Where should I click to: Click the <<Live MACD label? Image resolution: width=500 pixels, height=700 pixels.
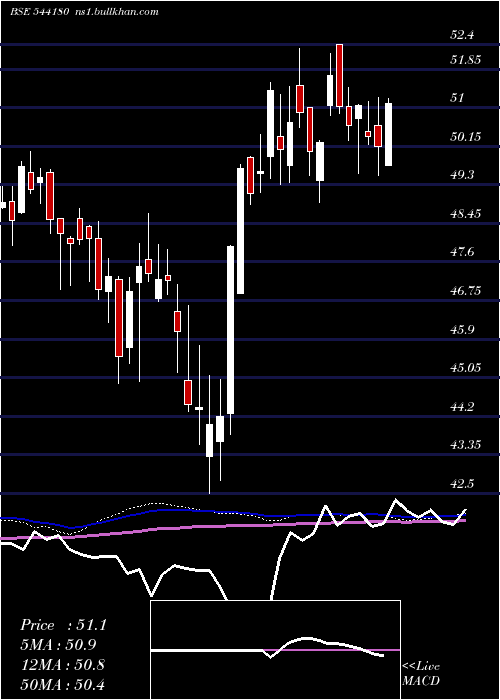point(421,674)
